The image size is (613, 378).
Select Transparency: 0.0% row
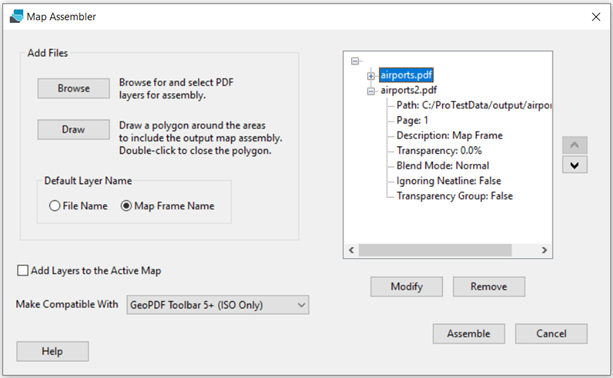tap(439, 150)
